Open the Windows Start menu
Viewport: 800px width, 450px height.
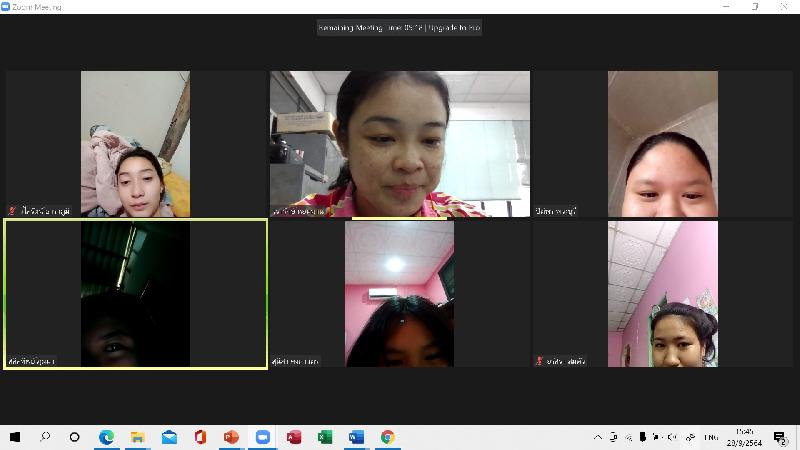pos(14,437)
